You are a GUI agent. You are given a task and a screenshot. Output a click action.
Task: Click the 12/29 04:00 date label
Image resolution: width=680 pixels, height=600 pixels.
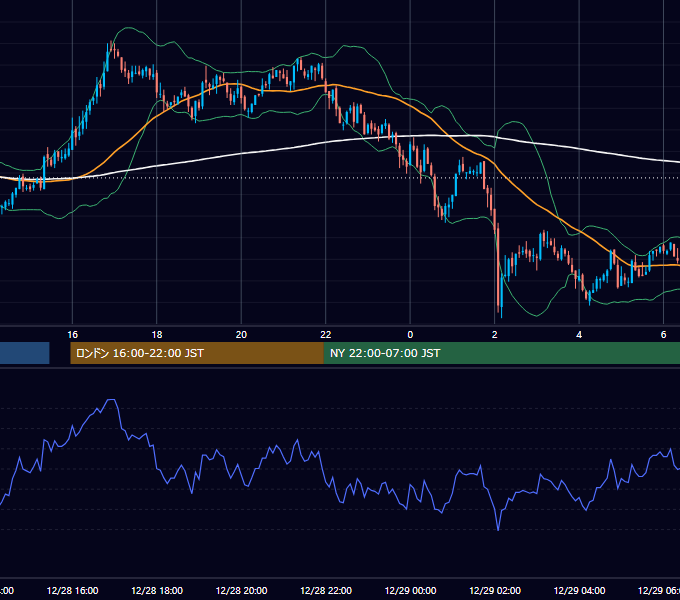click(x=579, y=590)
